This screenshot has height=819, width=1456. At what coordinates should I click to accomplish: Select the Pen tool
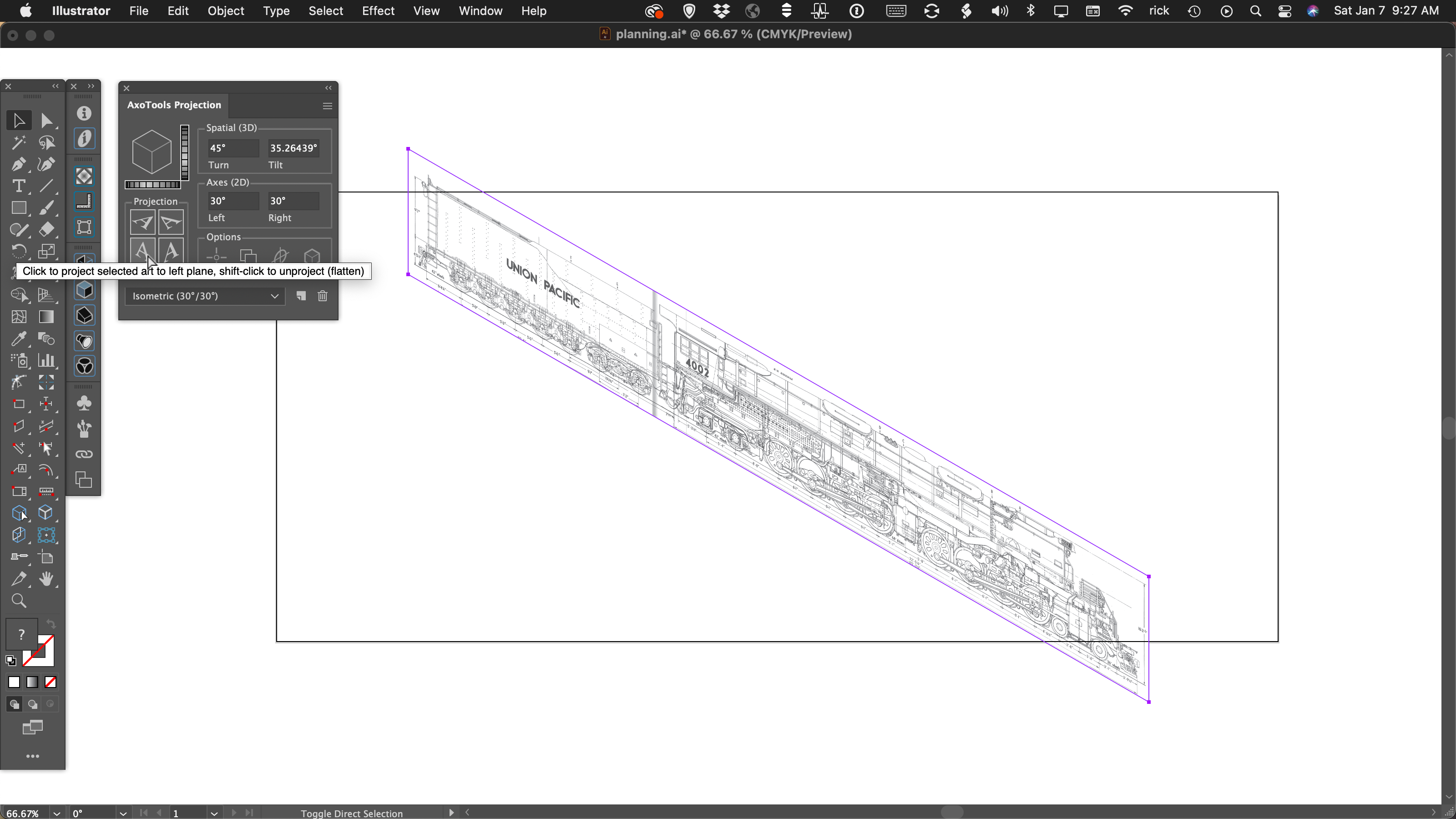click(x=19, y=164)
